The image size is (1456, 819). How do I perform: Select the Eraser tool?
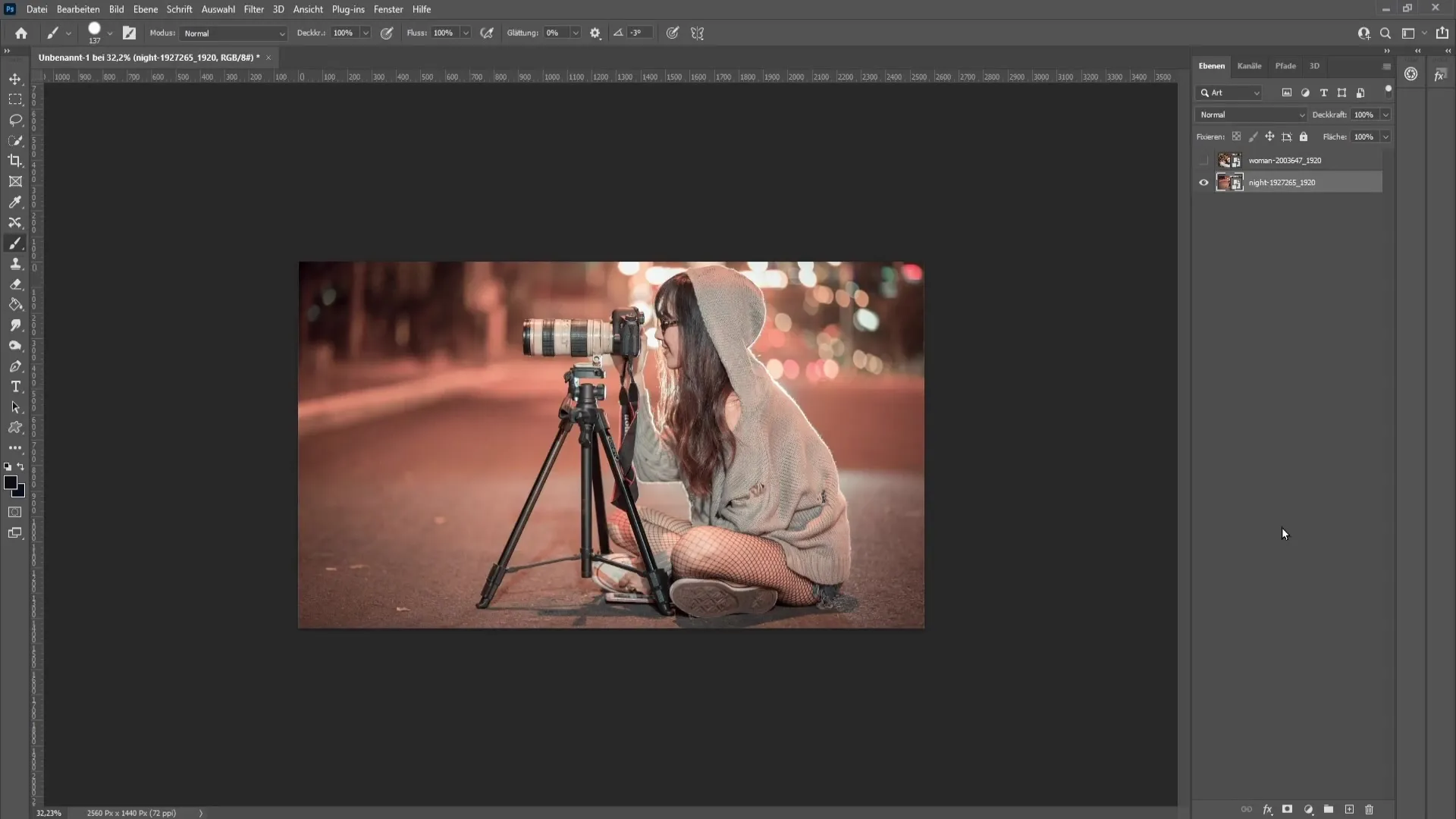coord(15,284)
